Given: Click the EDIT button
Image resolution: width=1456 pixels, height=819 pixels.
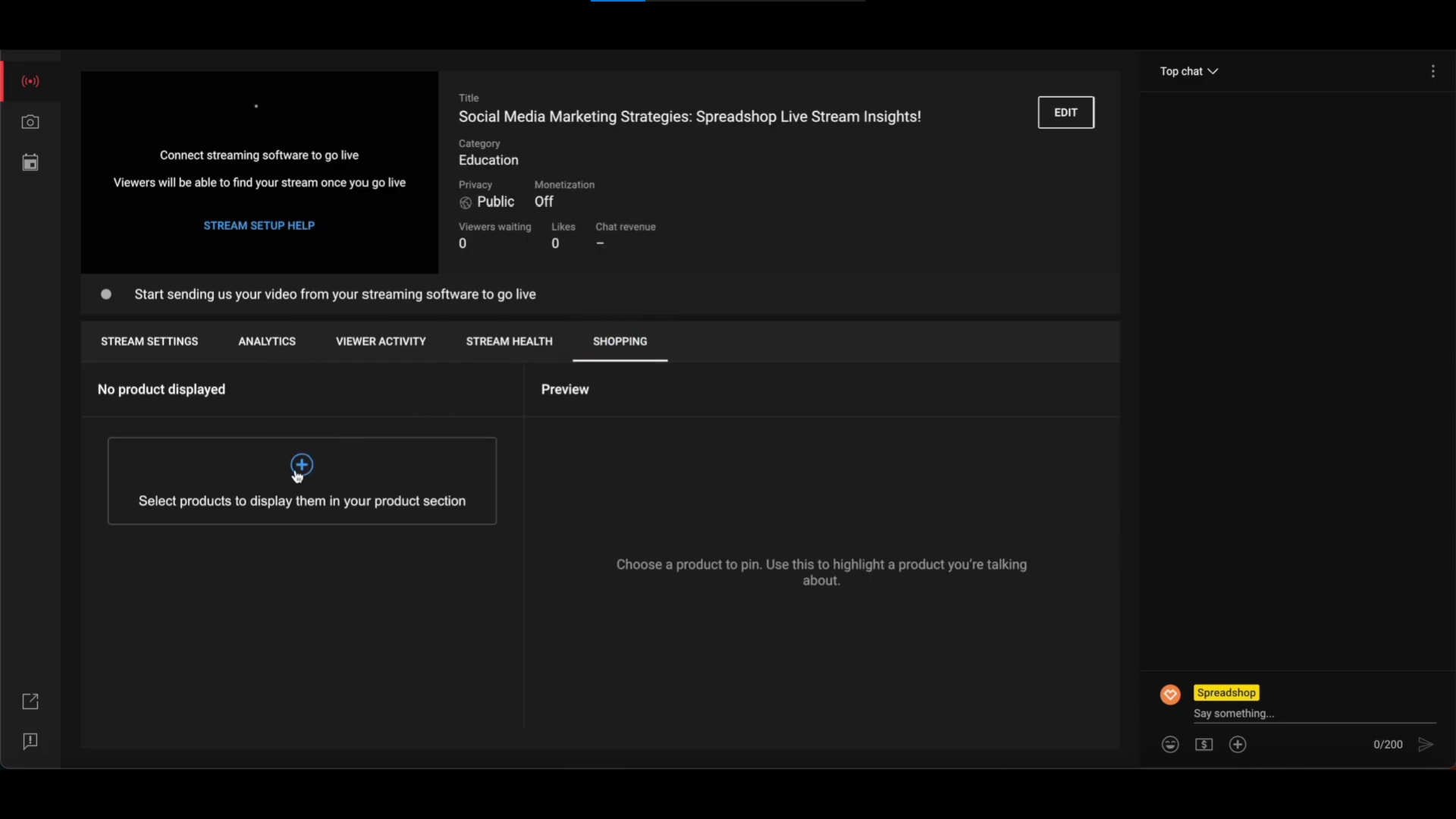Looking at the screenshot, I should tap(1065, 112).
